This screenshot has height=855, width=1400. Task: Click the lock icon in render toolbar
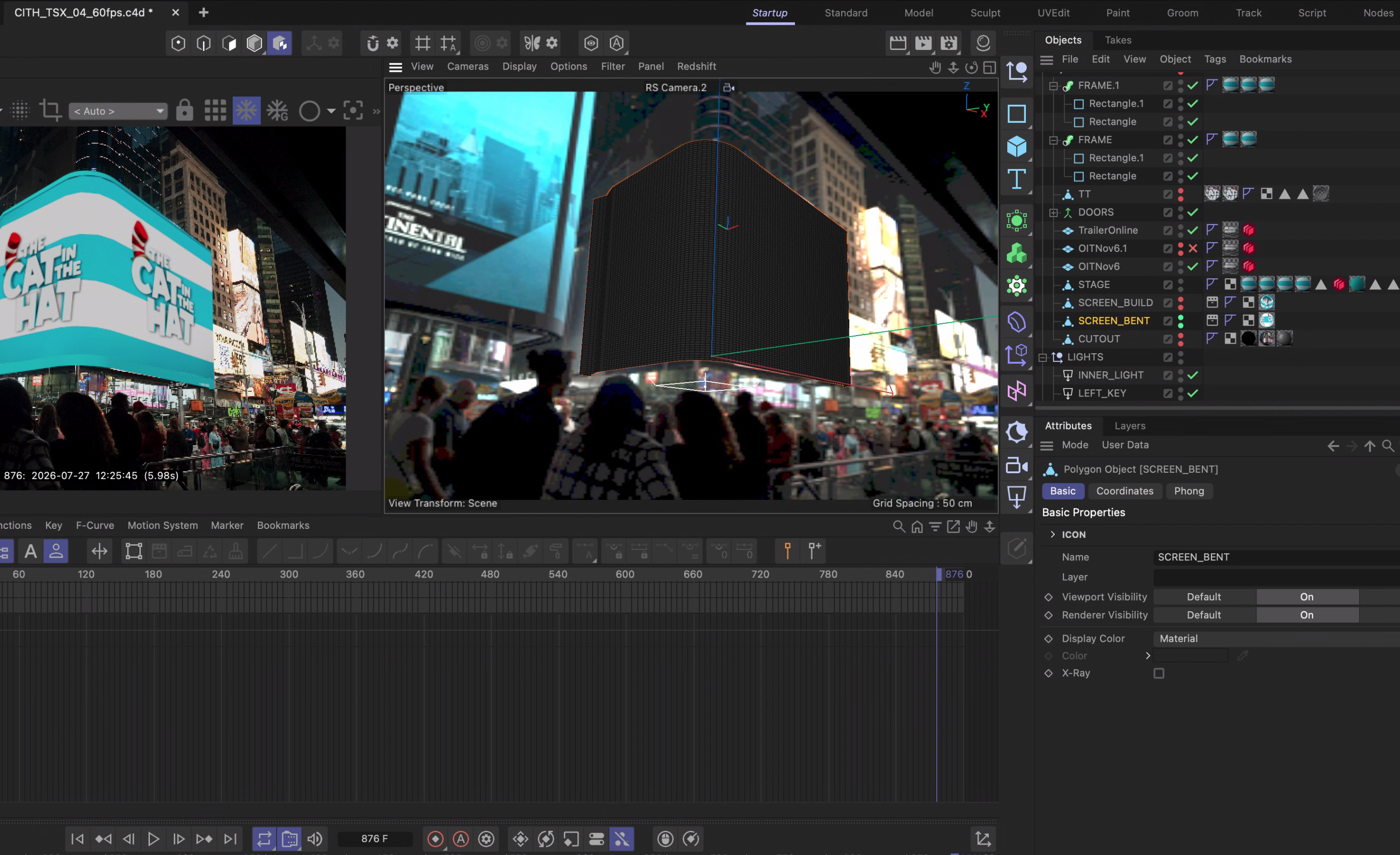[x=184, y=110]
